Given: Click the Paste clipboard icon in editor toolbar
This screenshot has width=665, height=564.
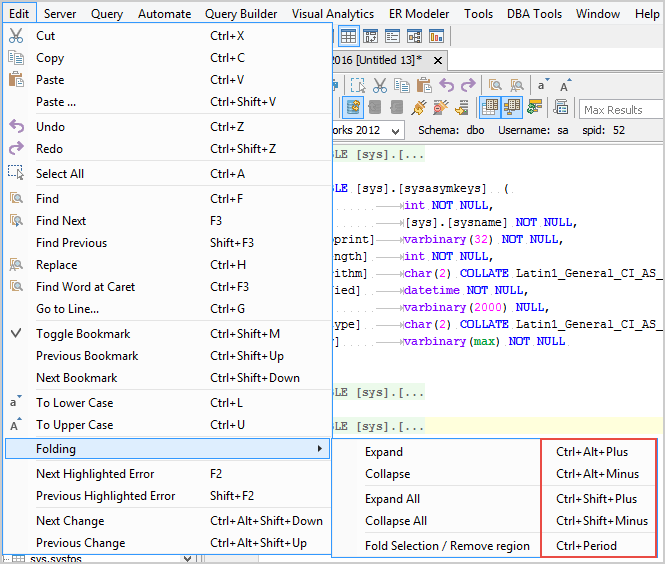Looking at the screenshot, I should point(423,85).
